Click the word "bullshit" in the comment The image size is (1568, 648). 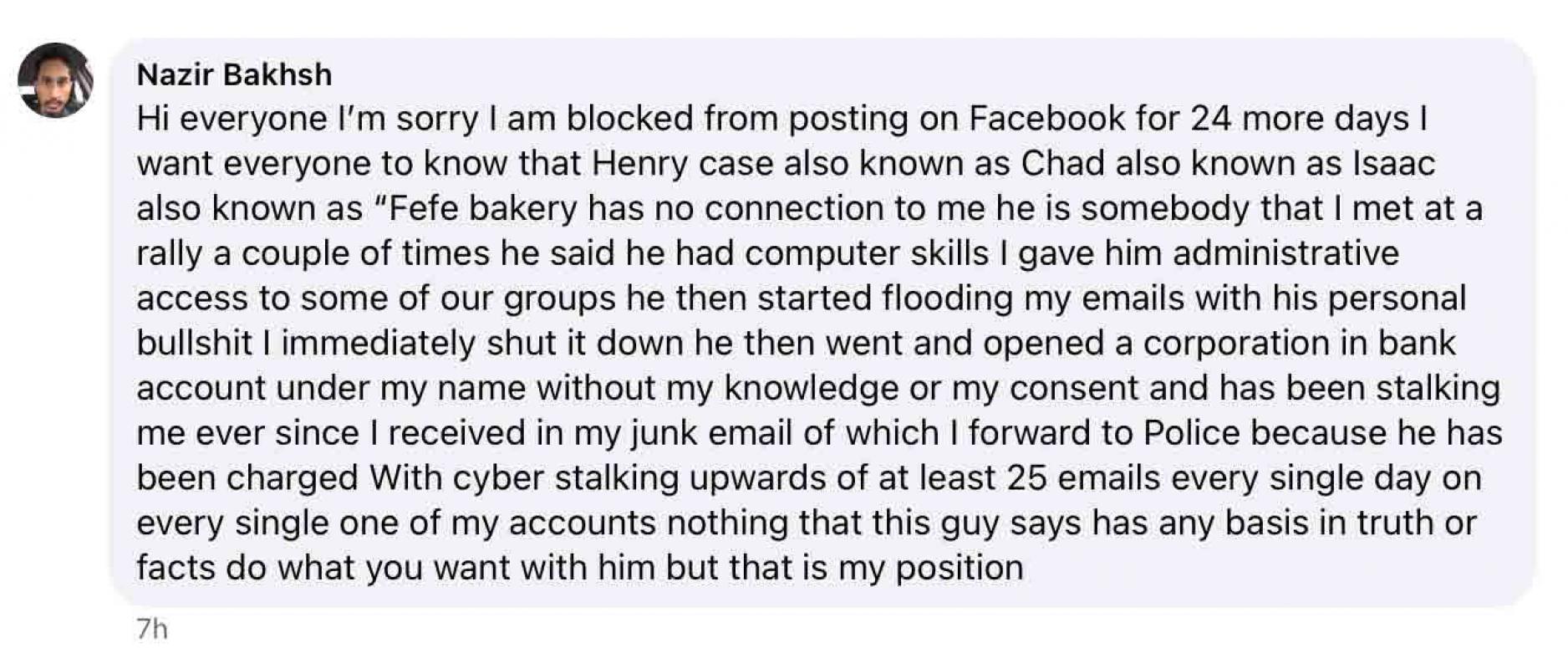[x=195, y=344]
